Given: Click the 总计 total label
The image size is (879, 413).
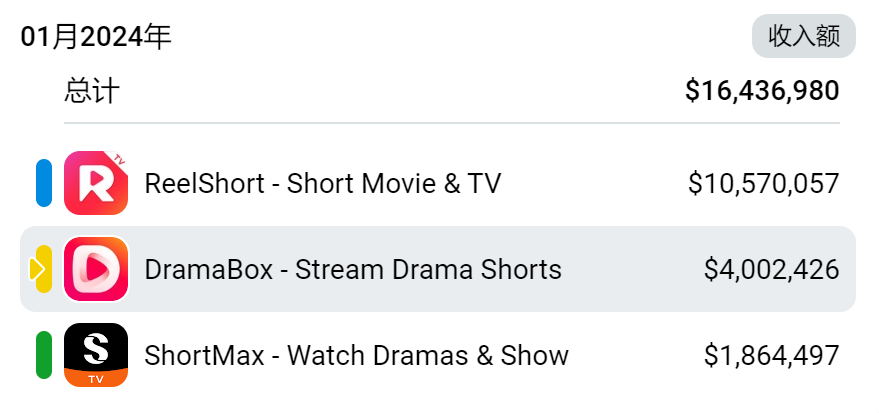Looking at the screenshot, I should [92, 91].
